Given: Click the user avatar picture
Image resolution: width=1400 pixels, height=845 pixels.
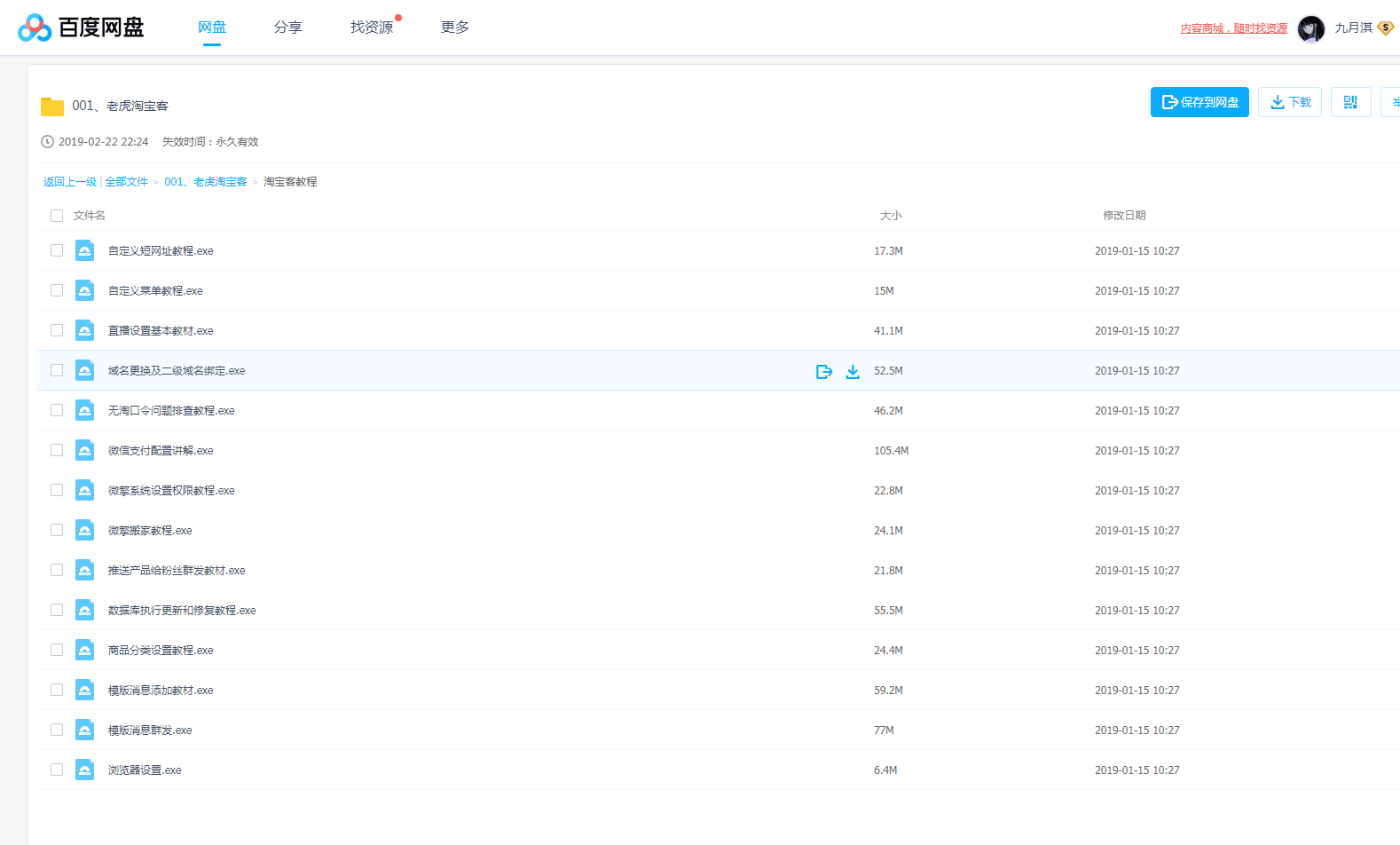Looking at the screenshot, I should 1310,28.
